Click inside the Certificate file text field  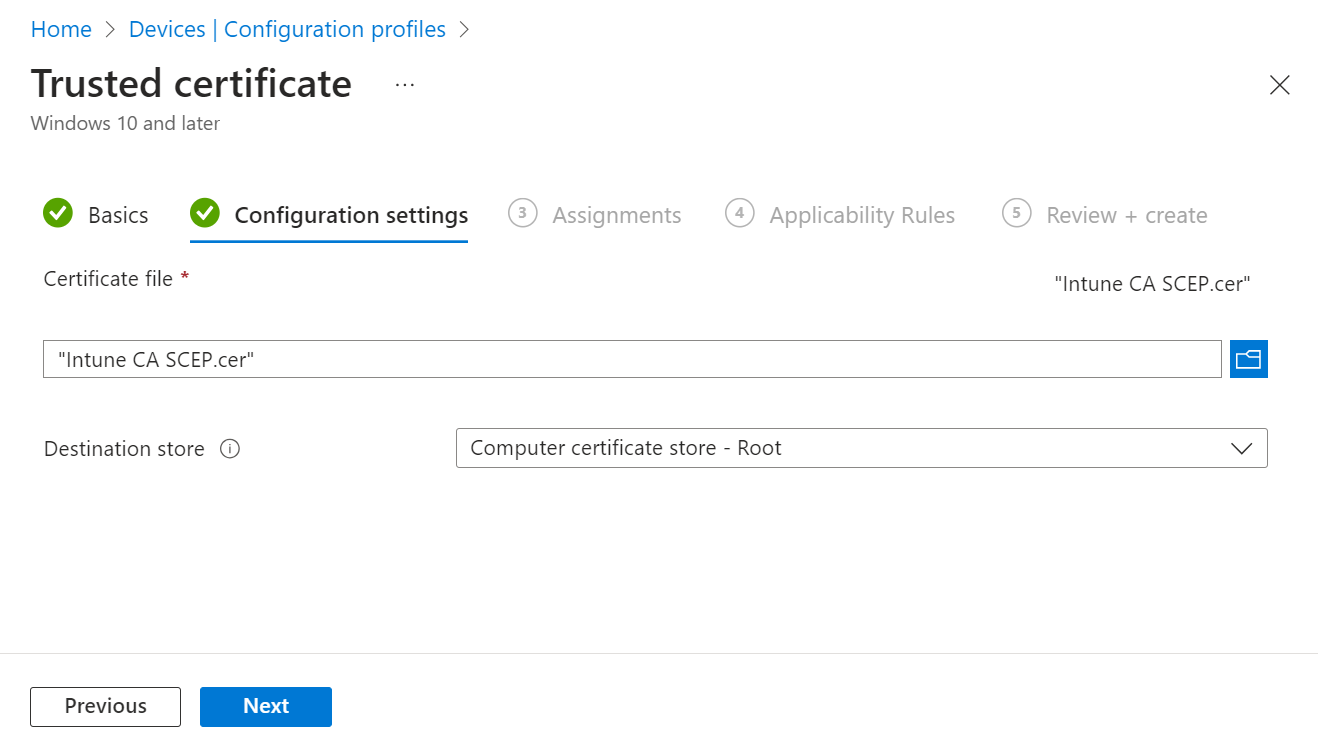point(632,359)
